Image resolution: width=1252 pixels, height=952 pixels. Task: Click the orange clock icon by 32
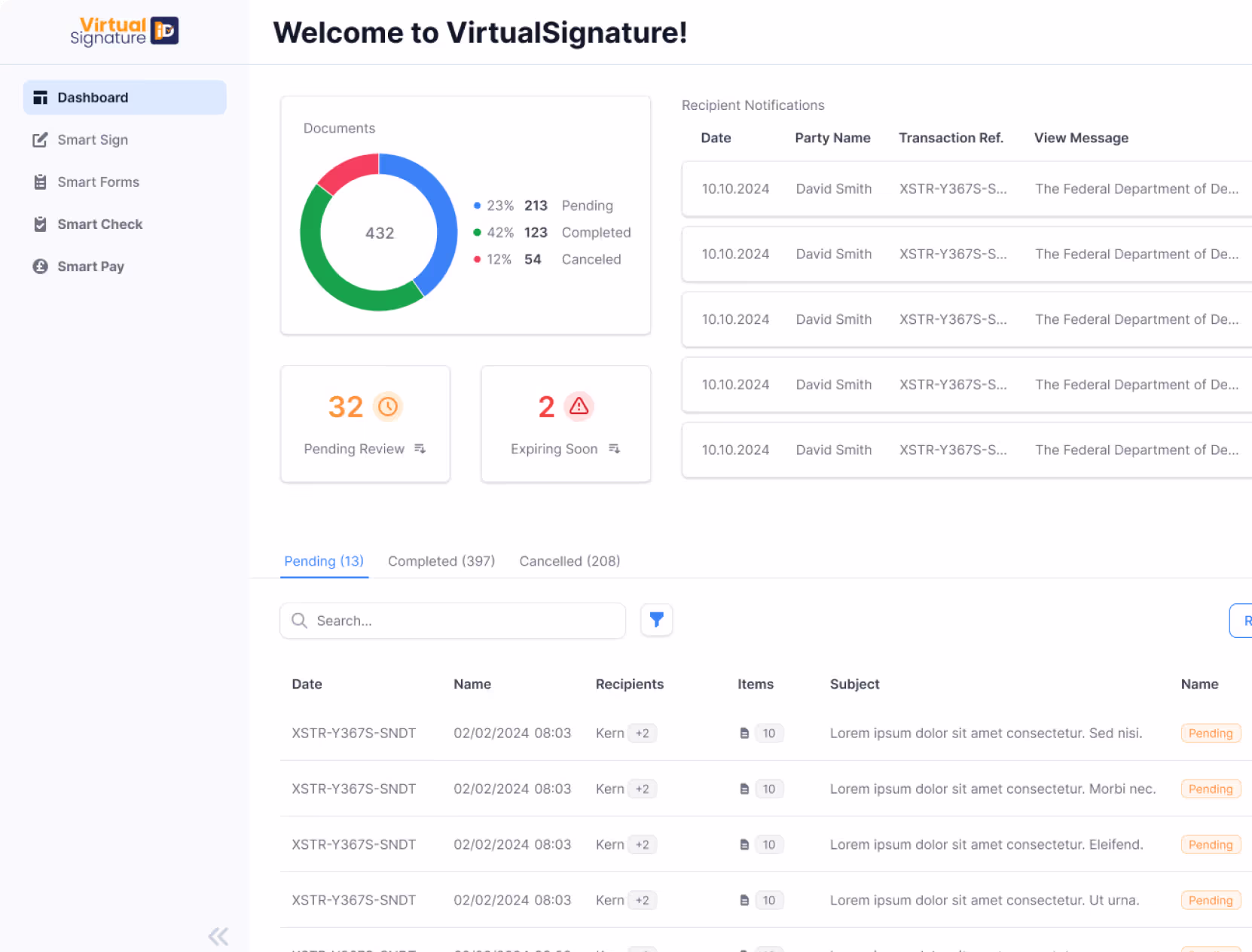(x=388, y=407)
